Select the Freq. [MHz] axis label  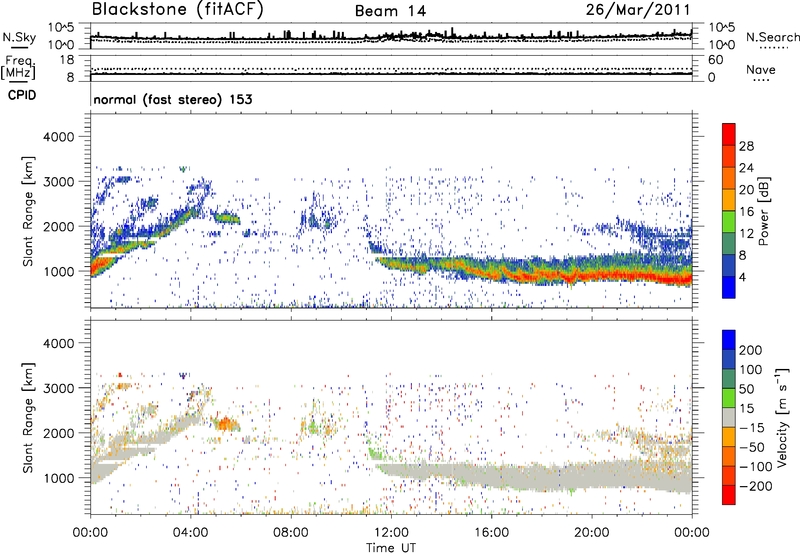pyautogui.click(x=18, y=68)
